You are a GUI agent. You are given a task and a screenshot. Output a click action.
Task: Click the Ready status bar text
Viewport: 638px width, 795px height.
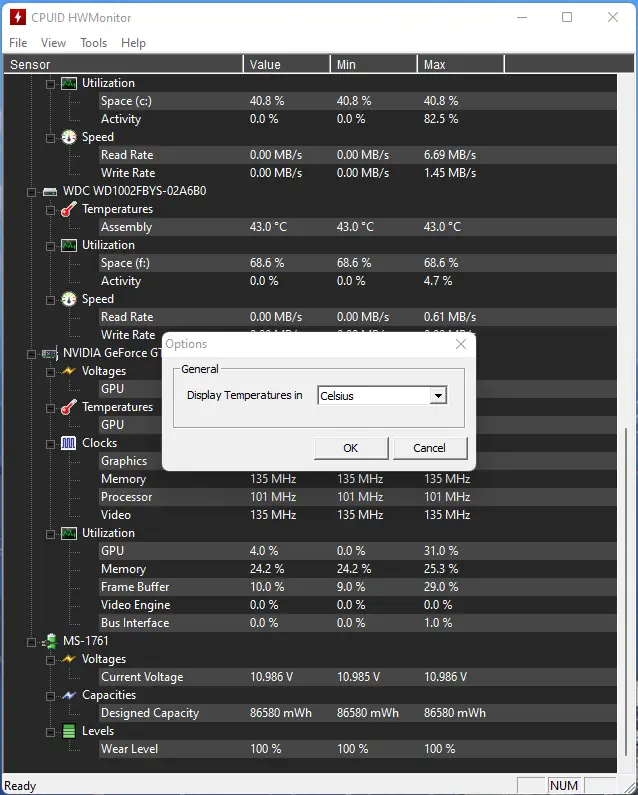tap(20, 786)
